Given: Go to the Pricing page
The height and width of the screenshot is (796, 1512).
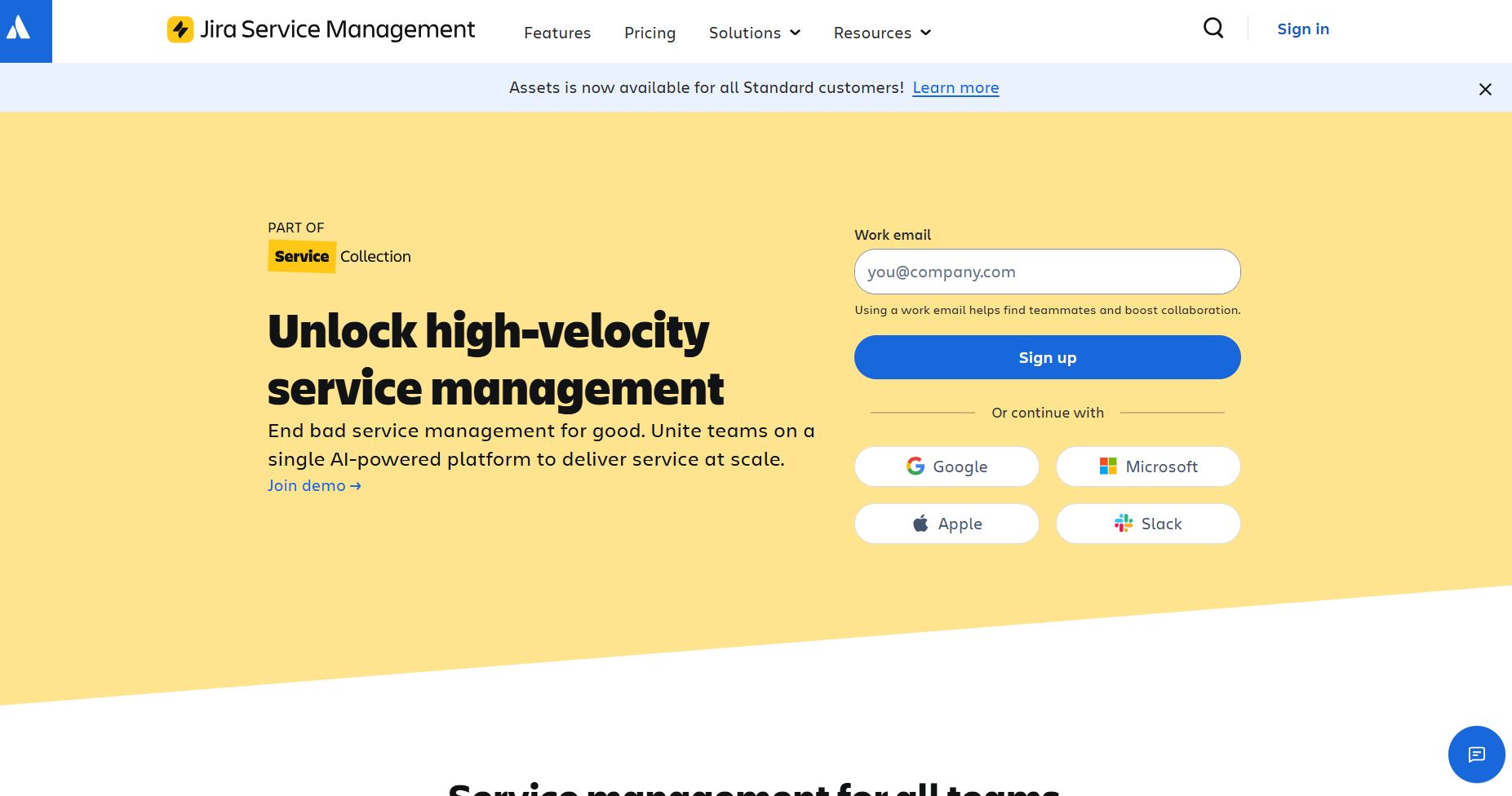Looking at the screenshot, I should tap(650, 33).
